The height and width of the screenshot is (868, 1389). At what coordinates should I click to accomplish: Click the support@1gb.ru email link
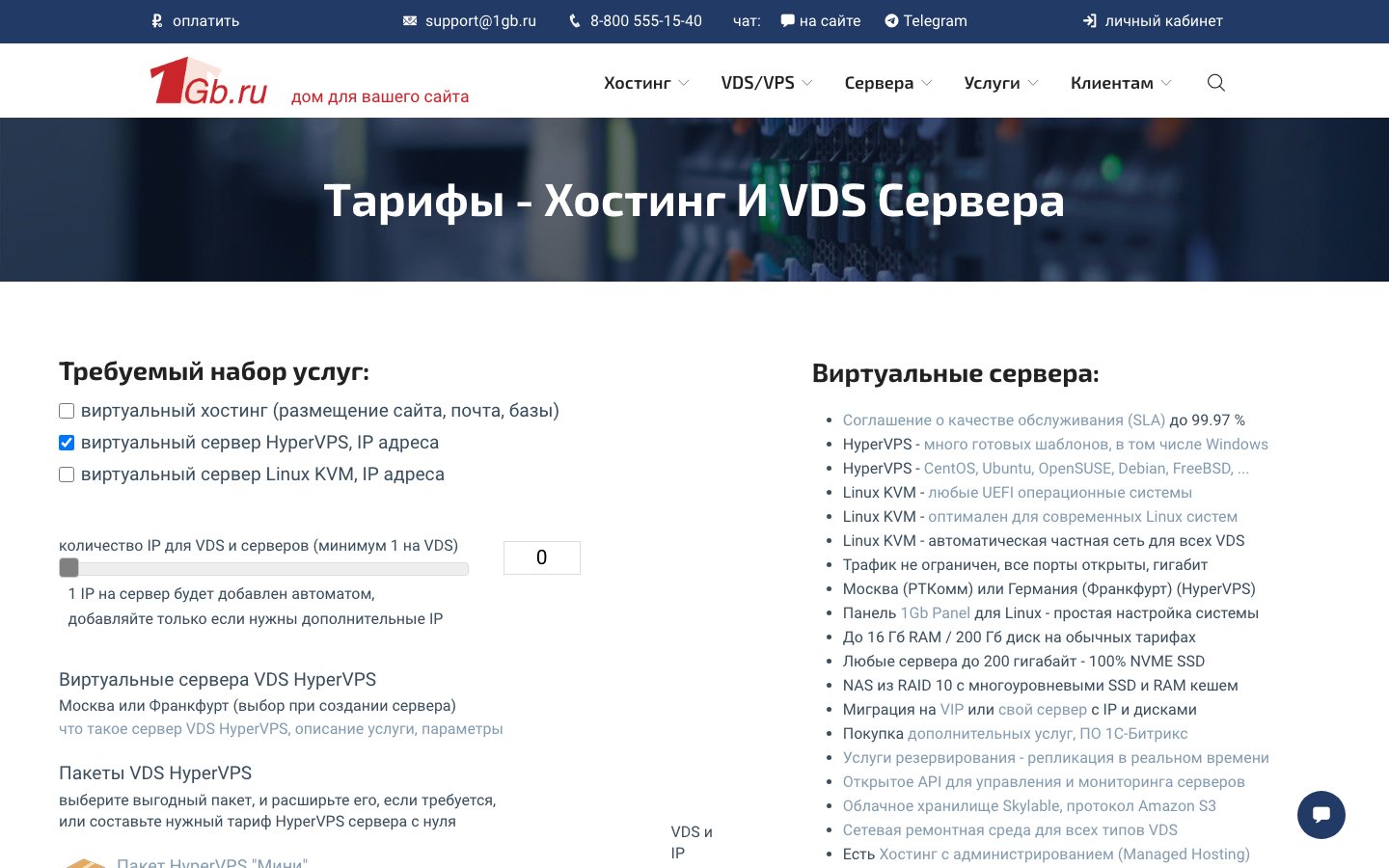point(480,20)
